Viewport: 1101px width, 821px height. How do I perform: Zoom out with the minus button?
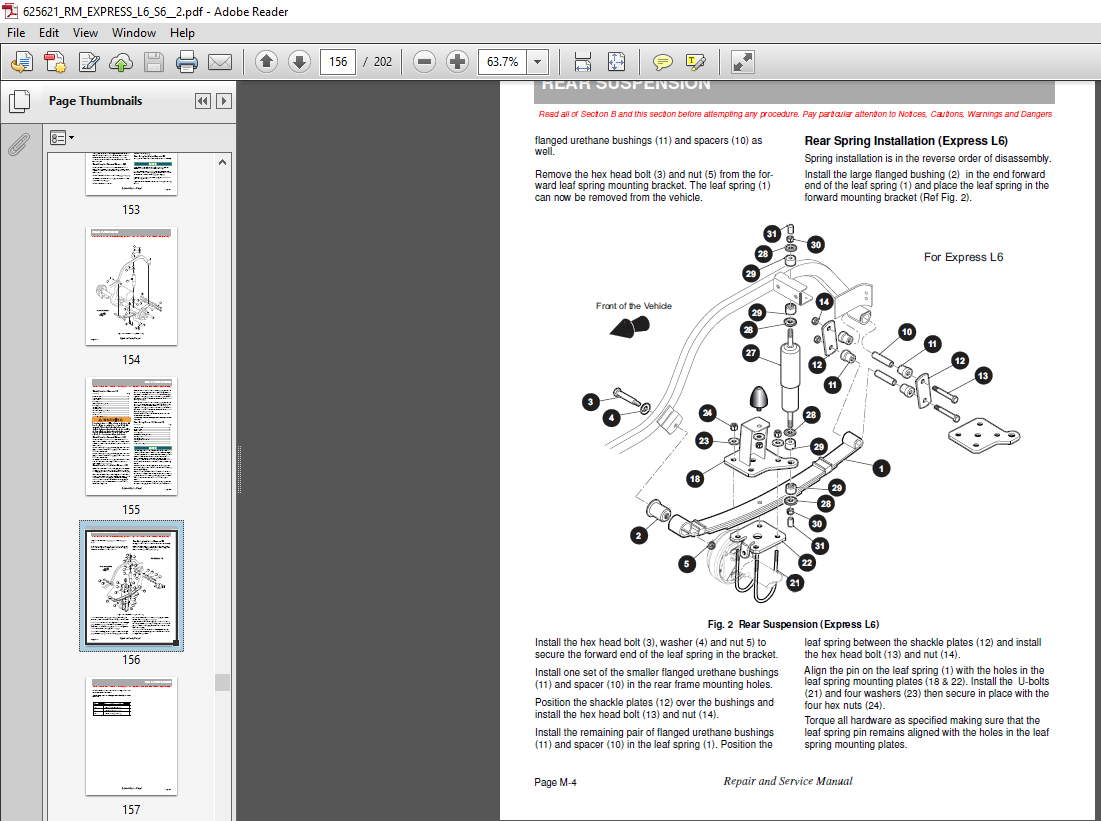coord(424,62)
